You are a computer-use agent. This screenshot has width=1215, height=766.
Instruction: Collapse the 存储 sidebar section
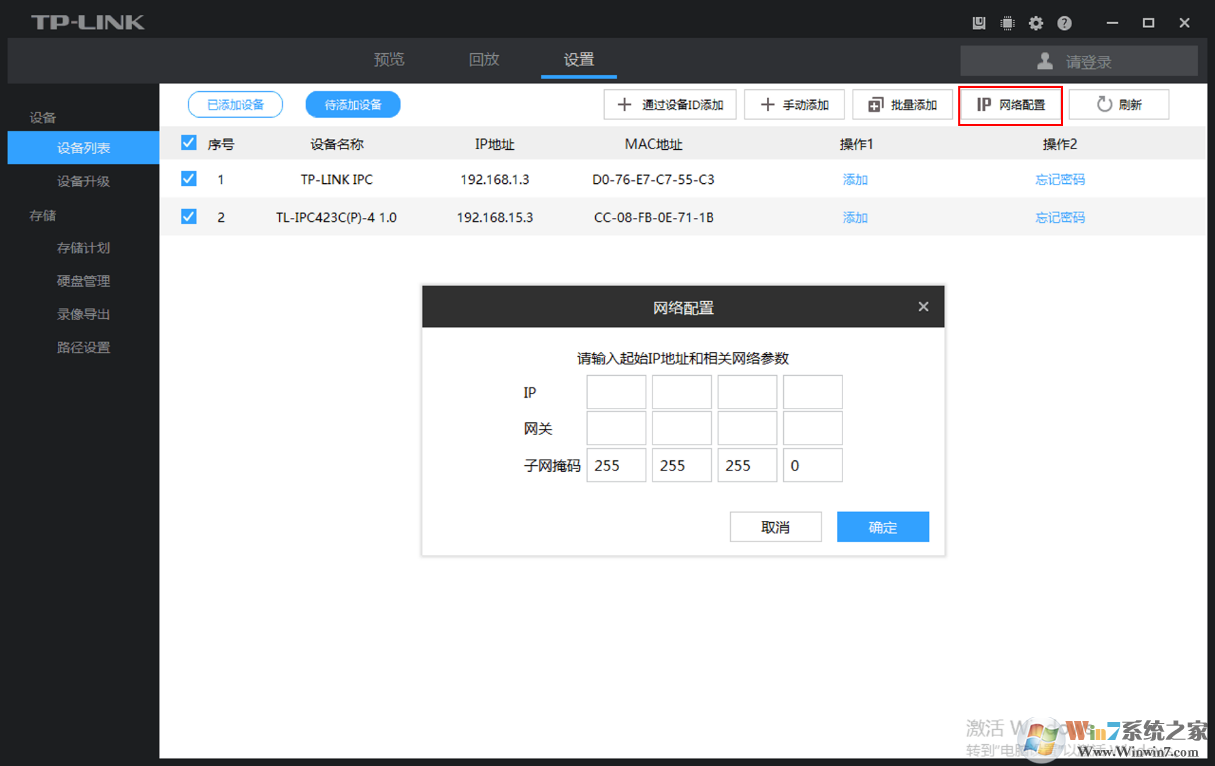tap(42, 214)
